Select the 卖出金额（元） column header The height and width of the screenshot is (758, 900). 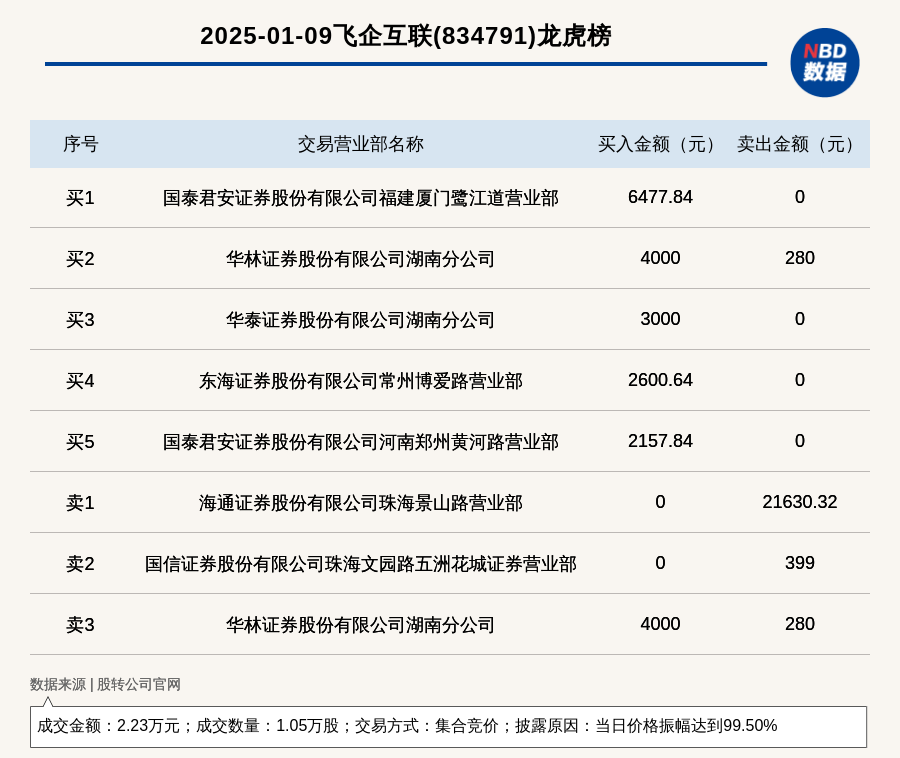(800, 144)
